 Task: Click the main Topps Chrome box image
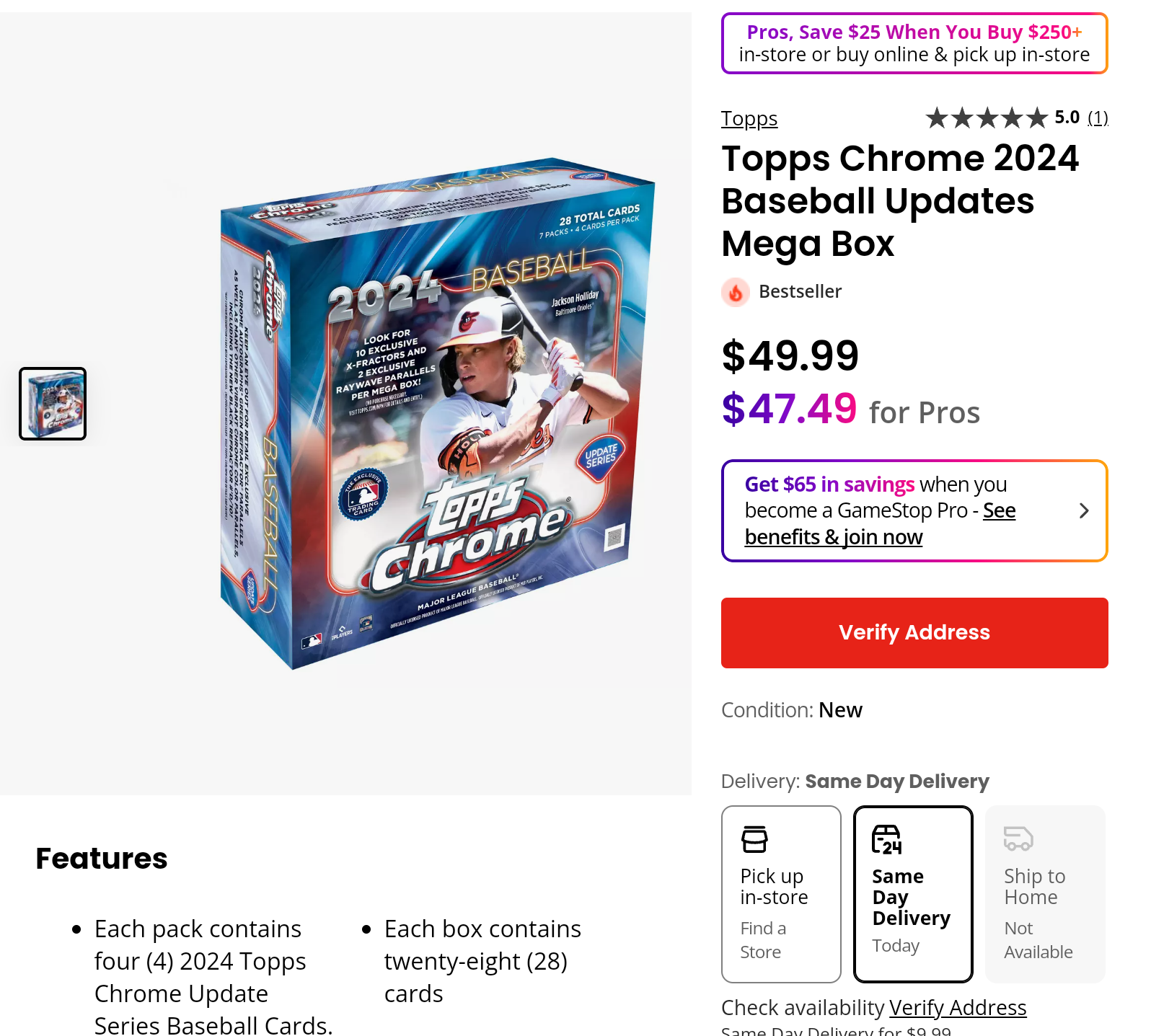[x=438, y=413]
